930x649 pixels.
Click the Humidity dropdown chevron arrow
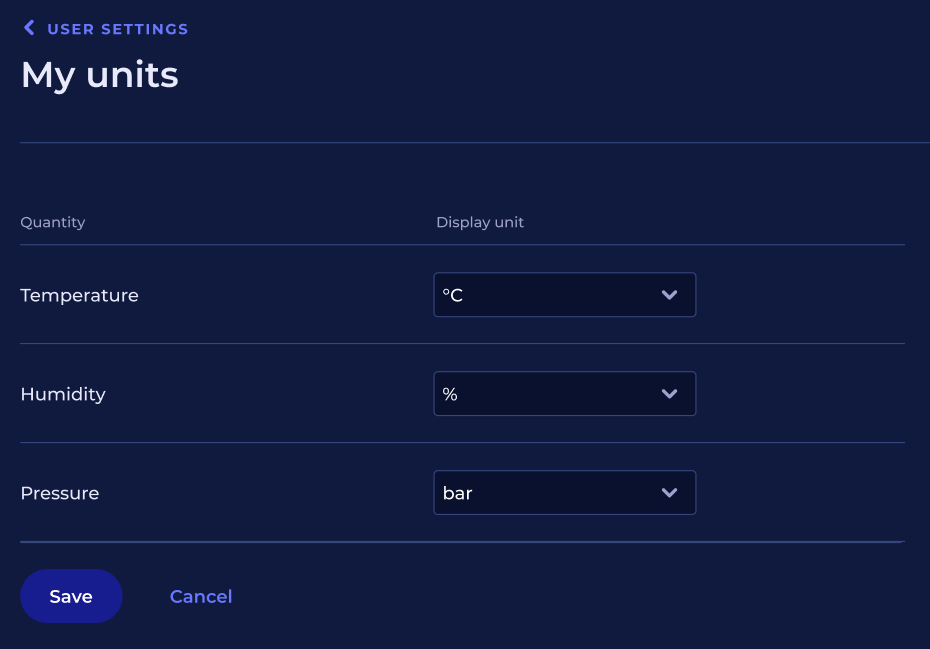pyautogui.click(x=669, y=394)
